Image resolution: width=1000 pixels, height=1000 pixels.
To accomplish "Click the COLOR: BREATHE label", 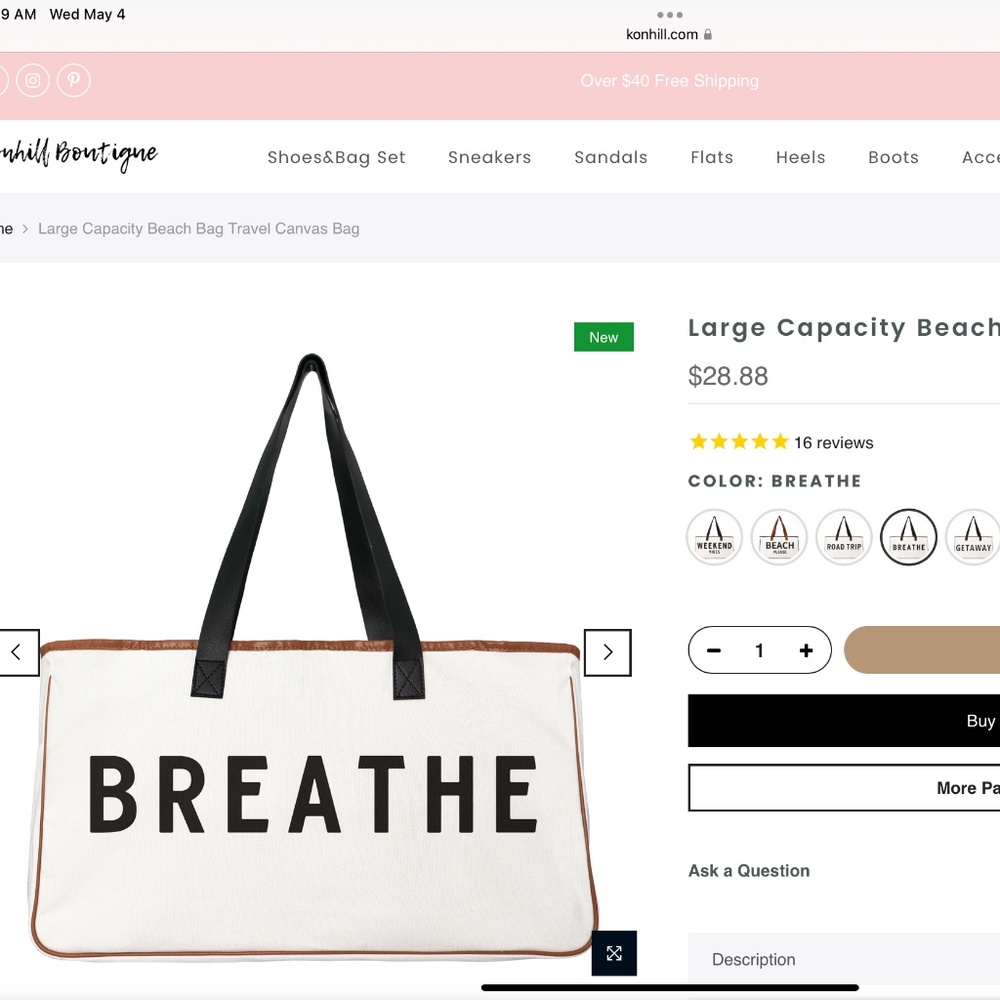I will [774, 481].
